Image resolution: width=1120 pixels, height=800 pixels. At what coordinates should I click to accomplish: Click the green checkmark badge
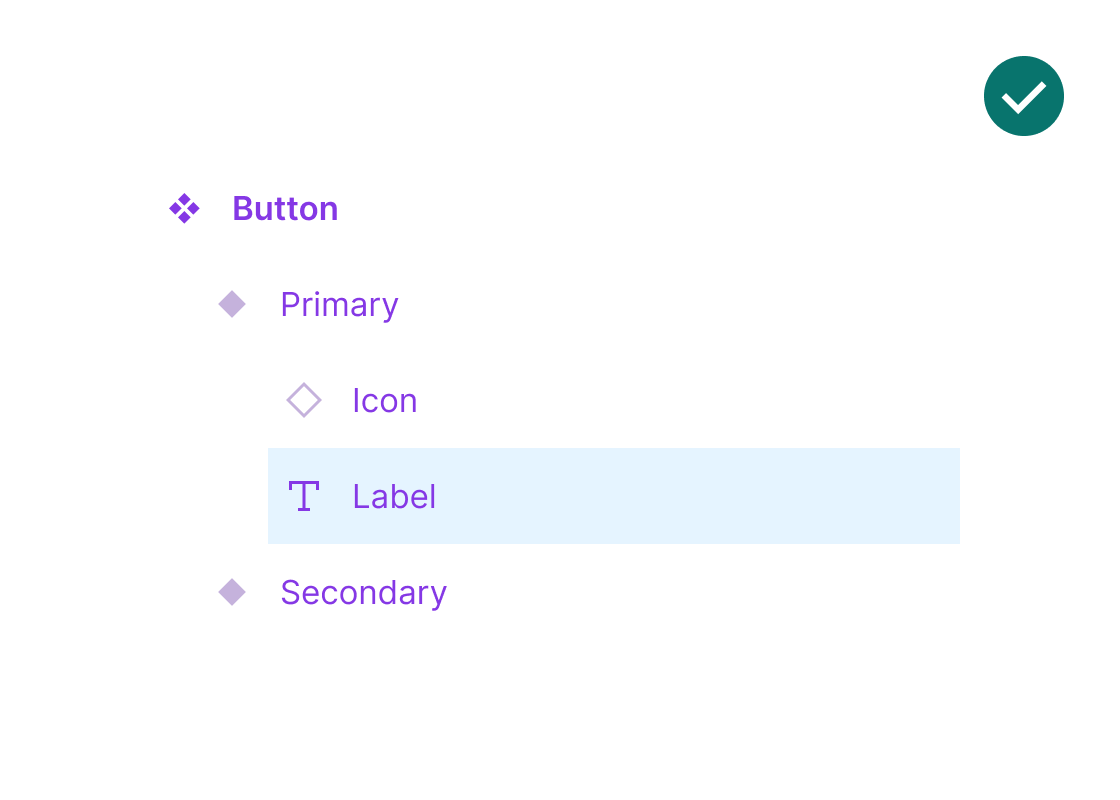pos(1023,96)
